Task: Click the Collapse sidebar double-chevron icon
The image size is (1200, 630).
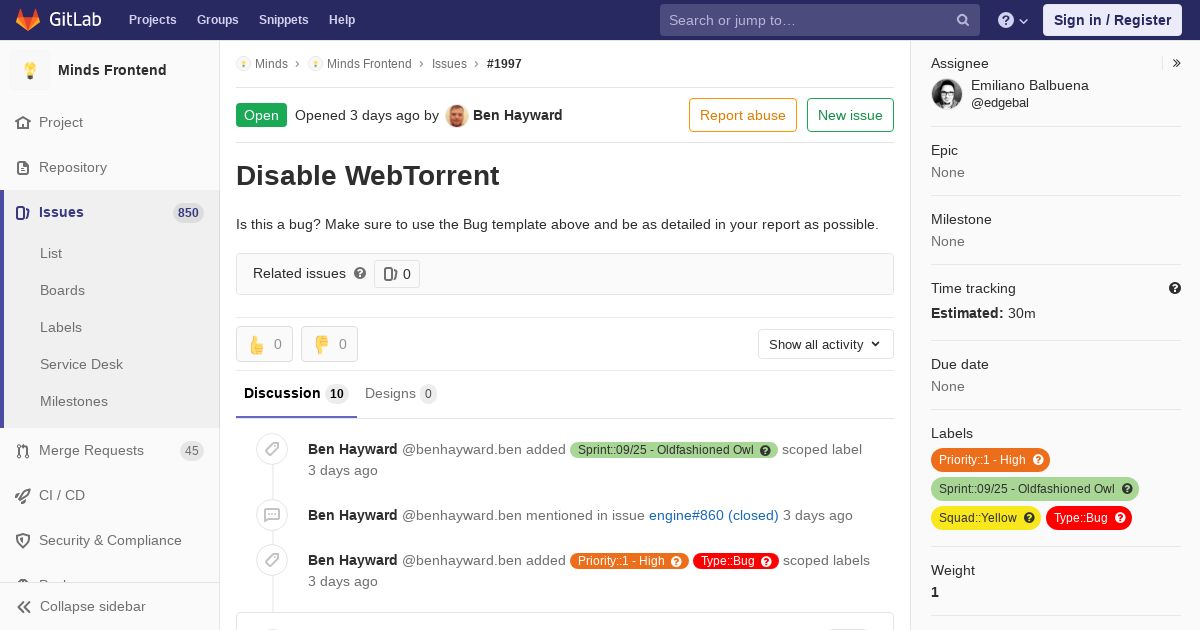Action: 23,606
